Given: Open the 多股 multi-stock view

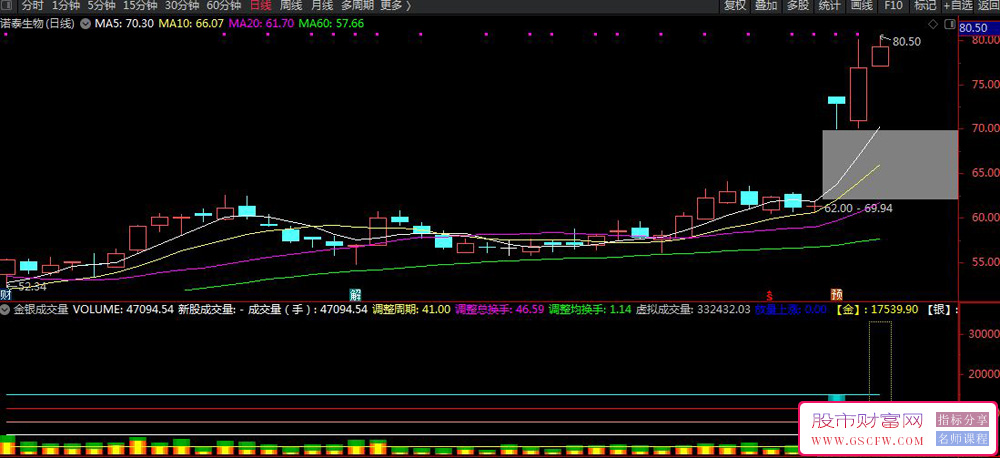Looking at the screenshot, I should (798, 6).
